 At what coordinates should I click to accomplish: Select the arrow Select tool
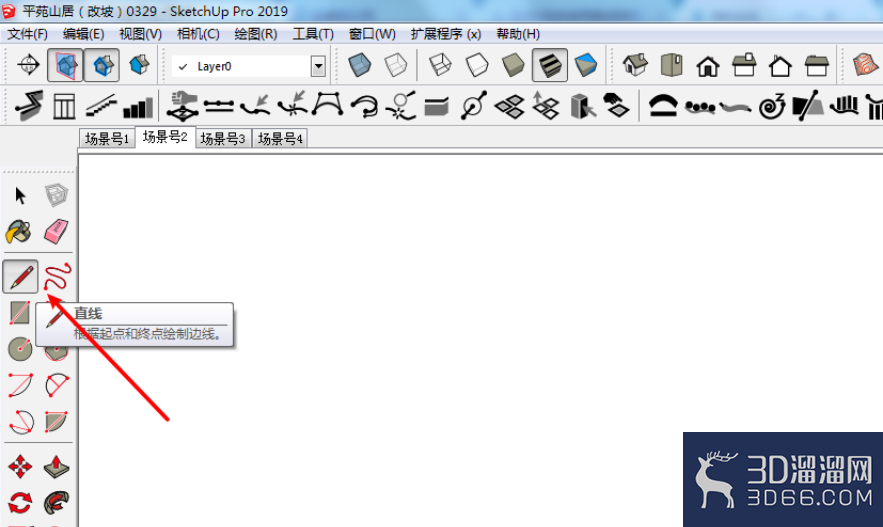click(x=20, y=195)
